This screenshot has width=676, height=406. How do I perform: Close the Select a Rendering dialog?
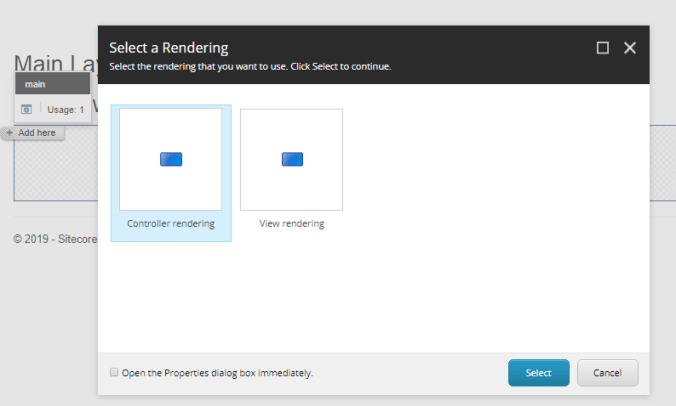click(x=630, y=48)
